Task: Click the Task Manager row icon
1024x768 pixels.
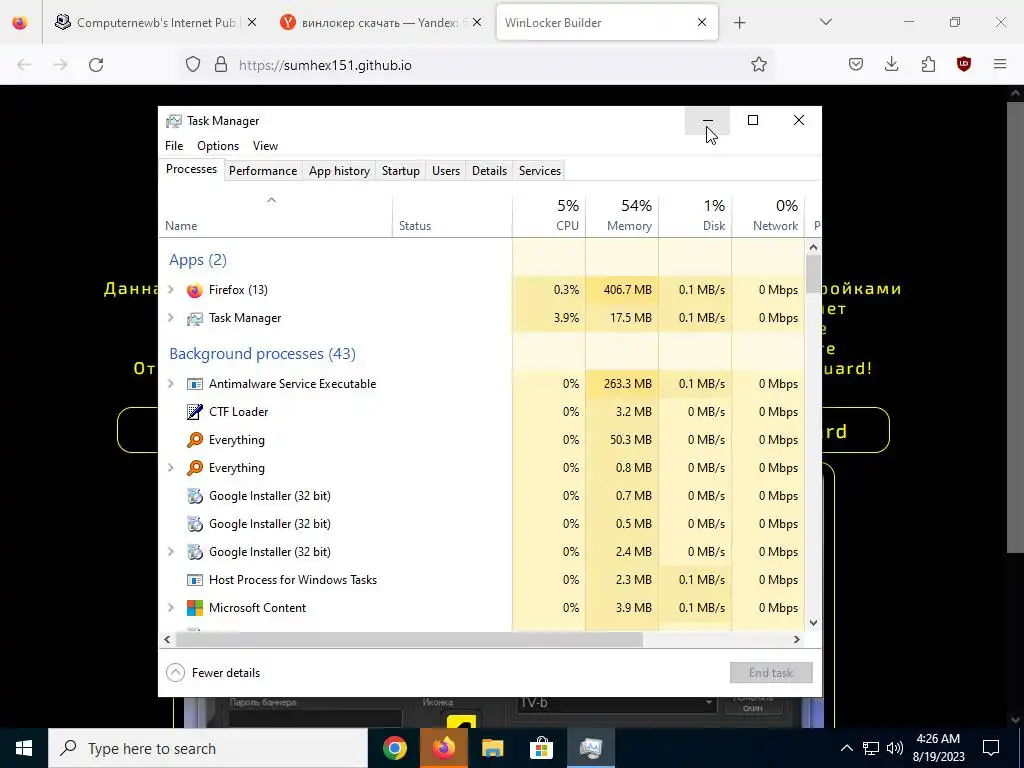Action: click(195, 318)
